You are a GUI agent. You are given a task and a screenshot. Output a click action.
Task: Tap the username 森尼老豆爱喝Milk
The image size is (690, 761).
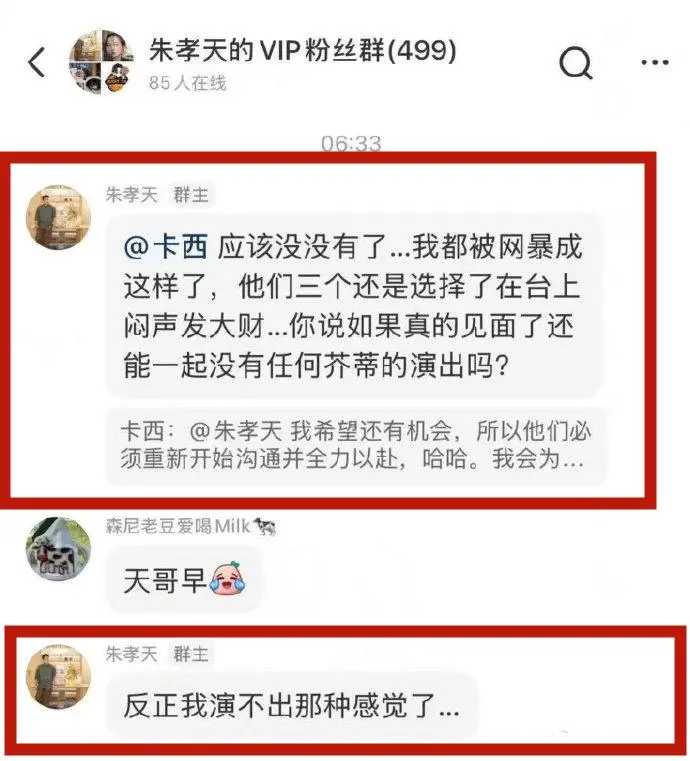point(191,526)
